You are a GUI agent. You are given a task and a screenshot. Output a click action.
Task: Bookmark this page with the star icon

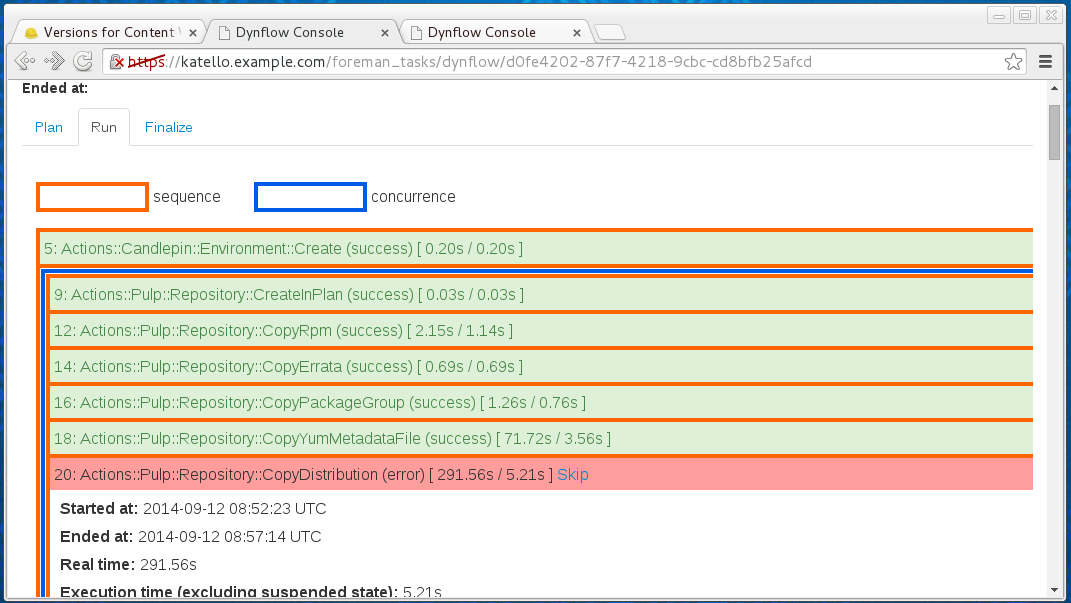coord(1013,62)
